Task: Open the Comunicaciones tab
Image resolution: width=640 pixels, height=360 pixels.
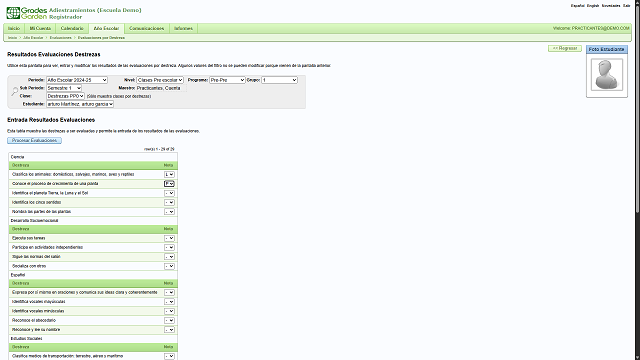Action: [147, 28]
